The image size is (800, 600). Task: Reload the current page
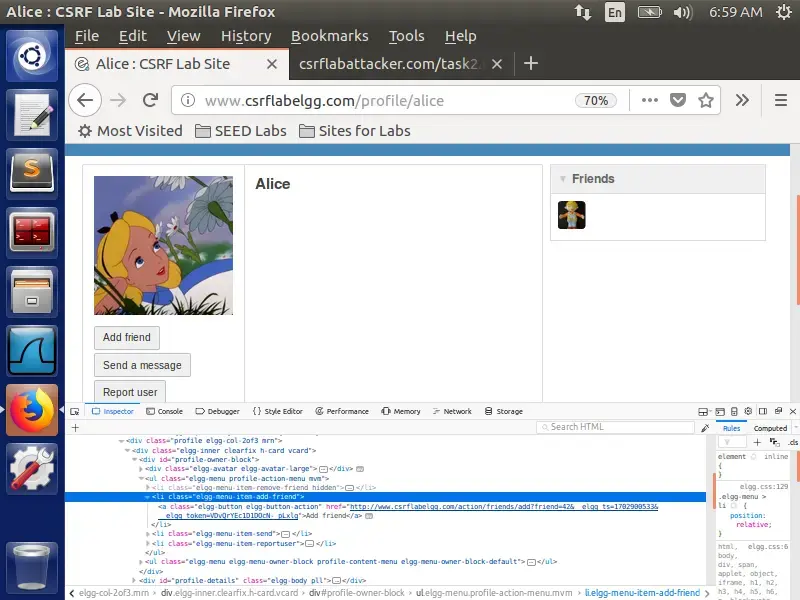[151, 100]
